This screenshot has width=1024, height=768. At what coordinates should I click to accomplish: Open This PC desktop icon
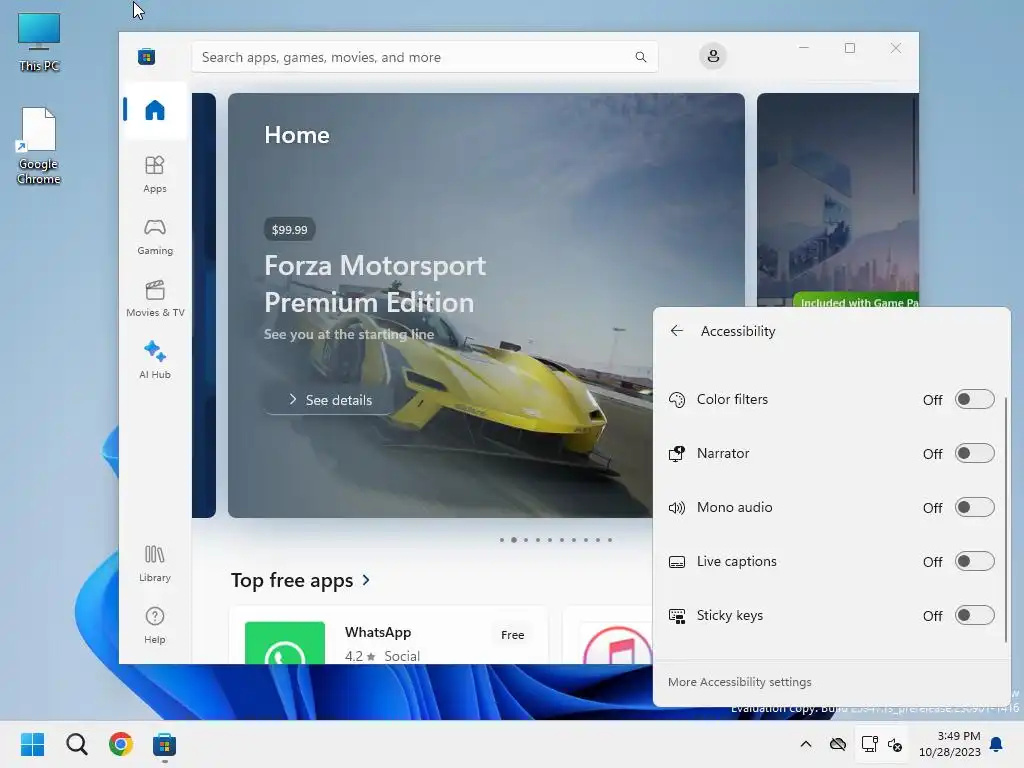39,42
